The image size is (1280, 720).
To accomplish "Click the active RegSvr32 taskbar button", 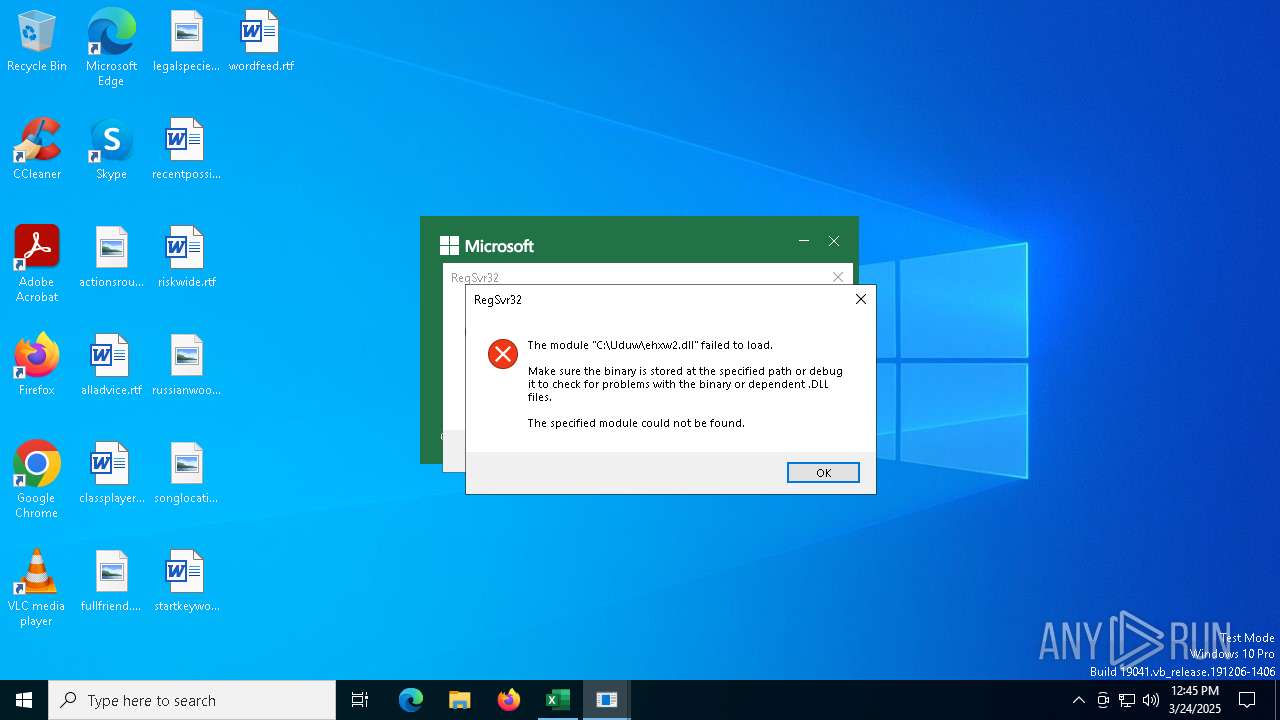I will [x=606, y=700].
